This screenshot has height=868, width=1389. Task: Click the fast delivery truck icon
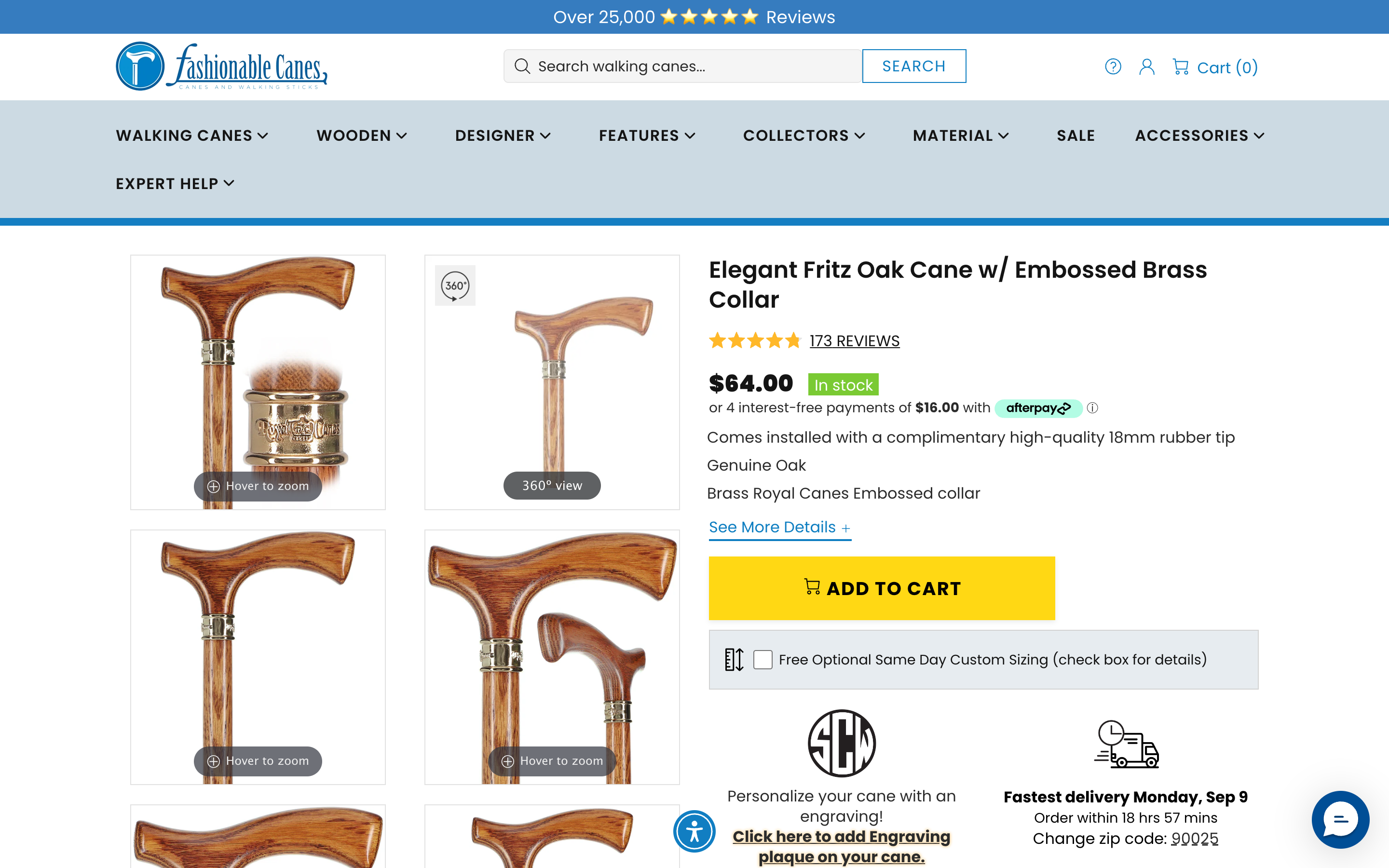(x=1127, y=745)
